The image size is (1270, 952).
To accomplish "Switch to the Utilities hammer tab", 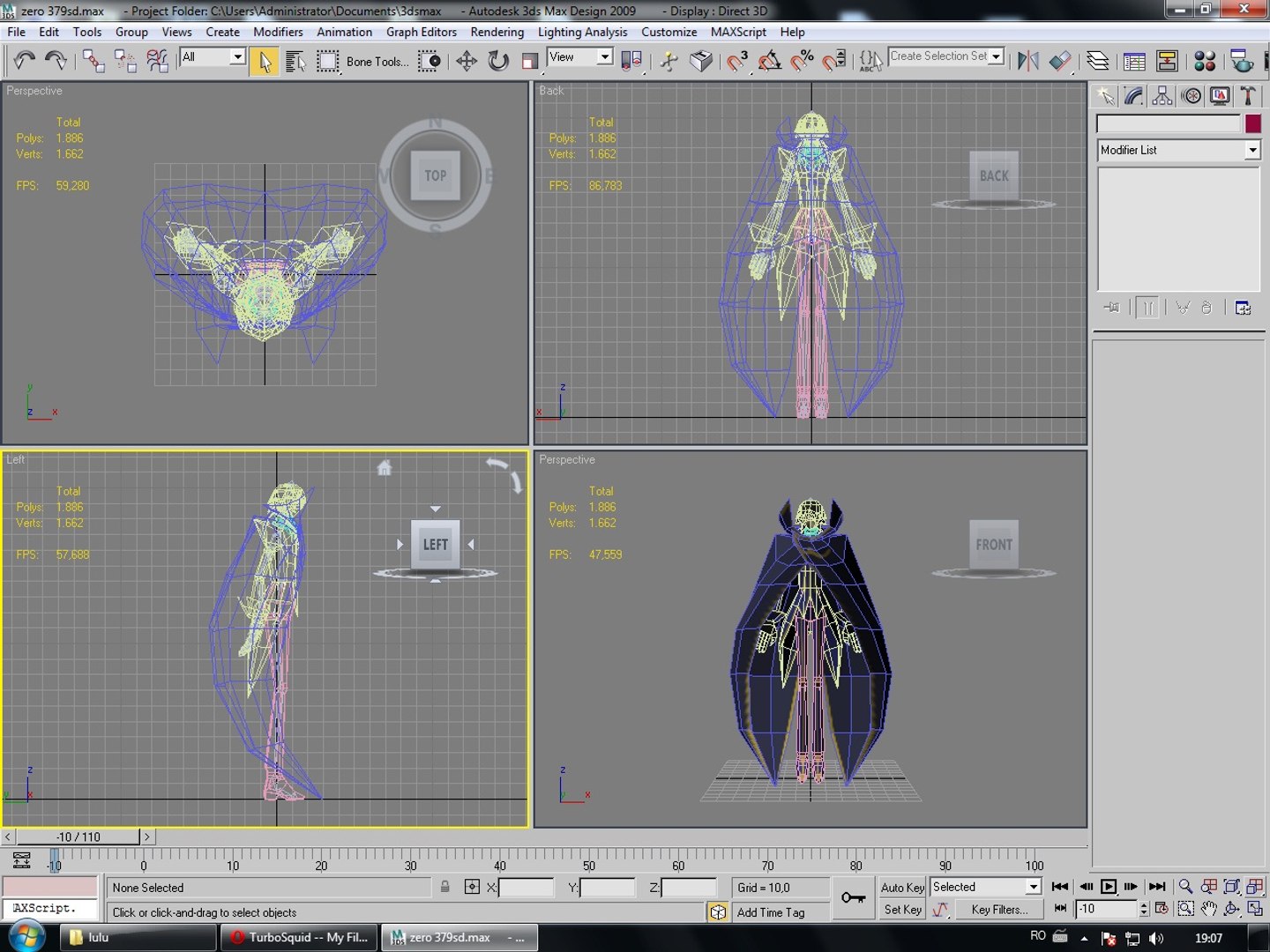I will tap(1248, 96).
